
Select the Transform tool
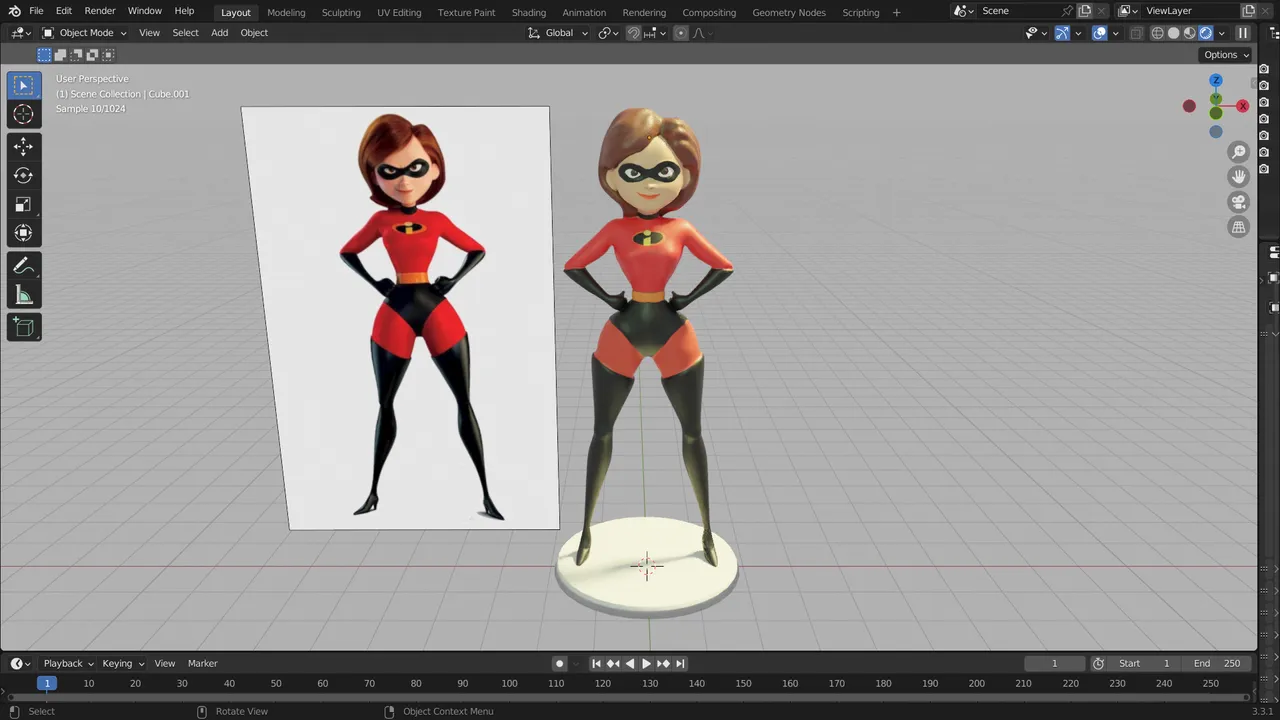[x=24, y=234]
